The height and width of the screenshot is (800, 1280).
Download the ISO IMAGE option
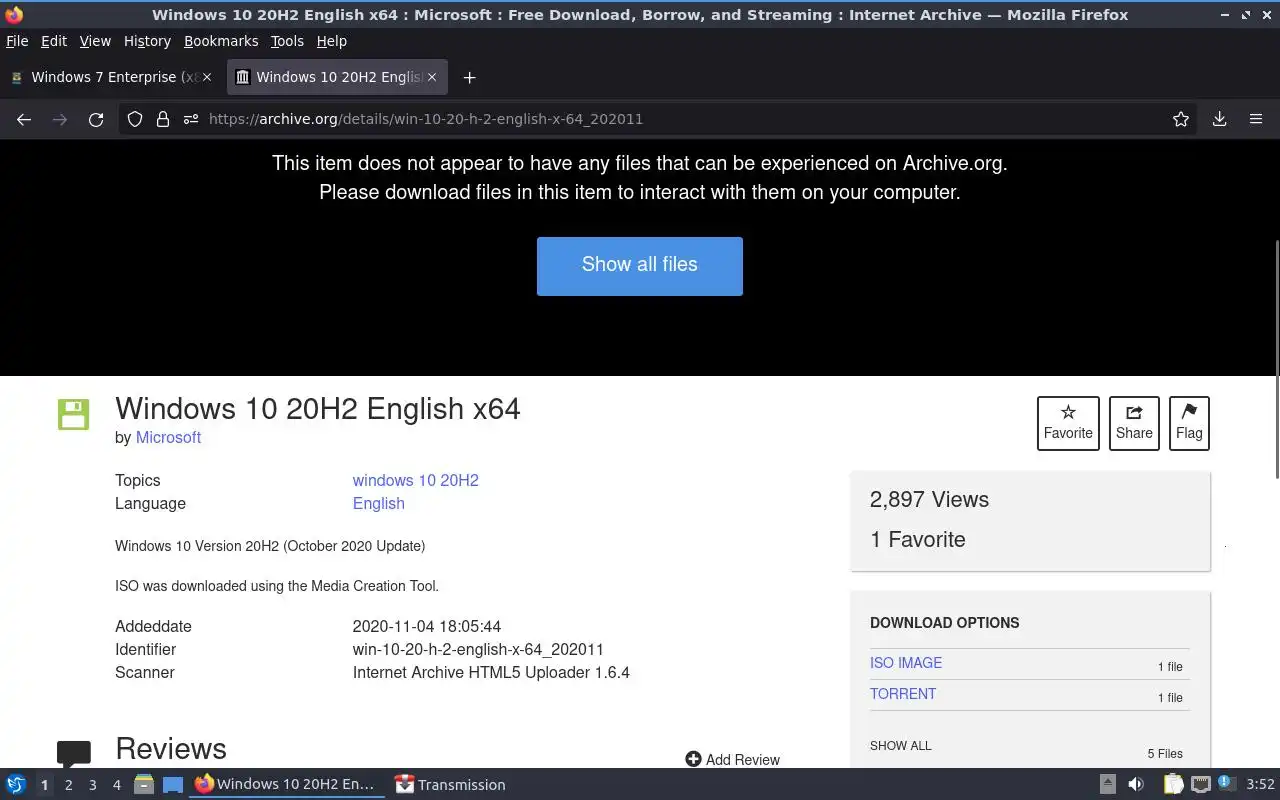(x=906, y=662)
